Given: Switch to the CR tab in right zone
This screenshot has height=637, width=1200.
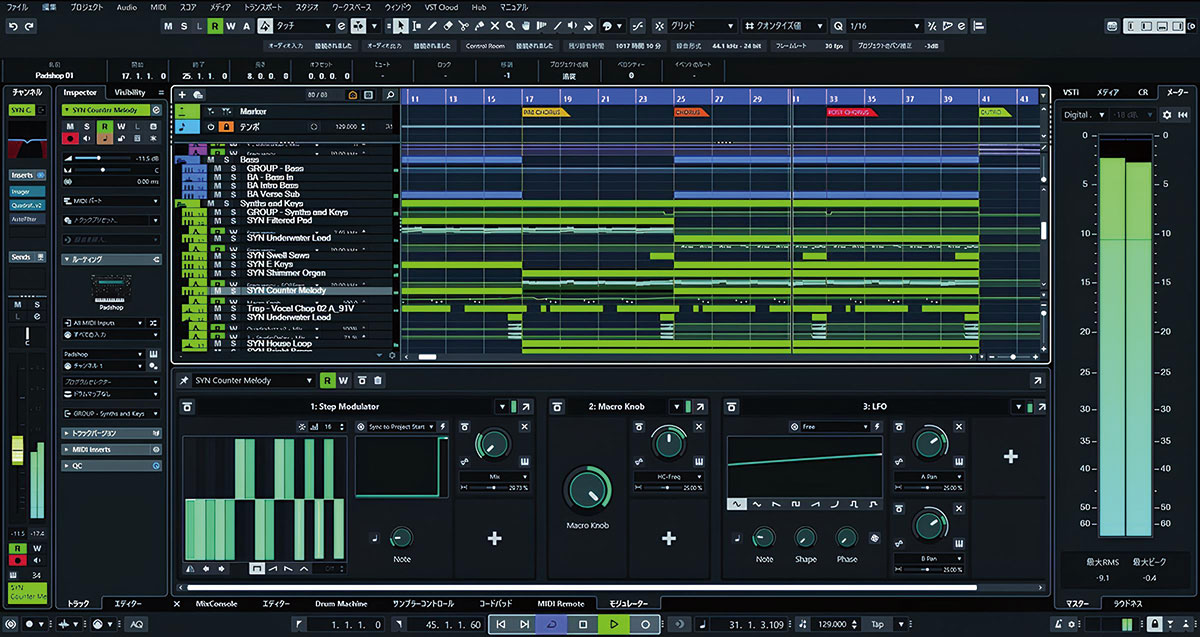Looking at the screenshot, I should [1142, 92].
